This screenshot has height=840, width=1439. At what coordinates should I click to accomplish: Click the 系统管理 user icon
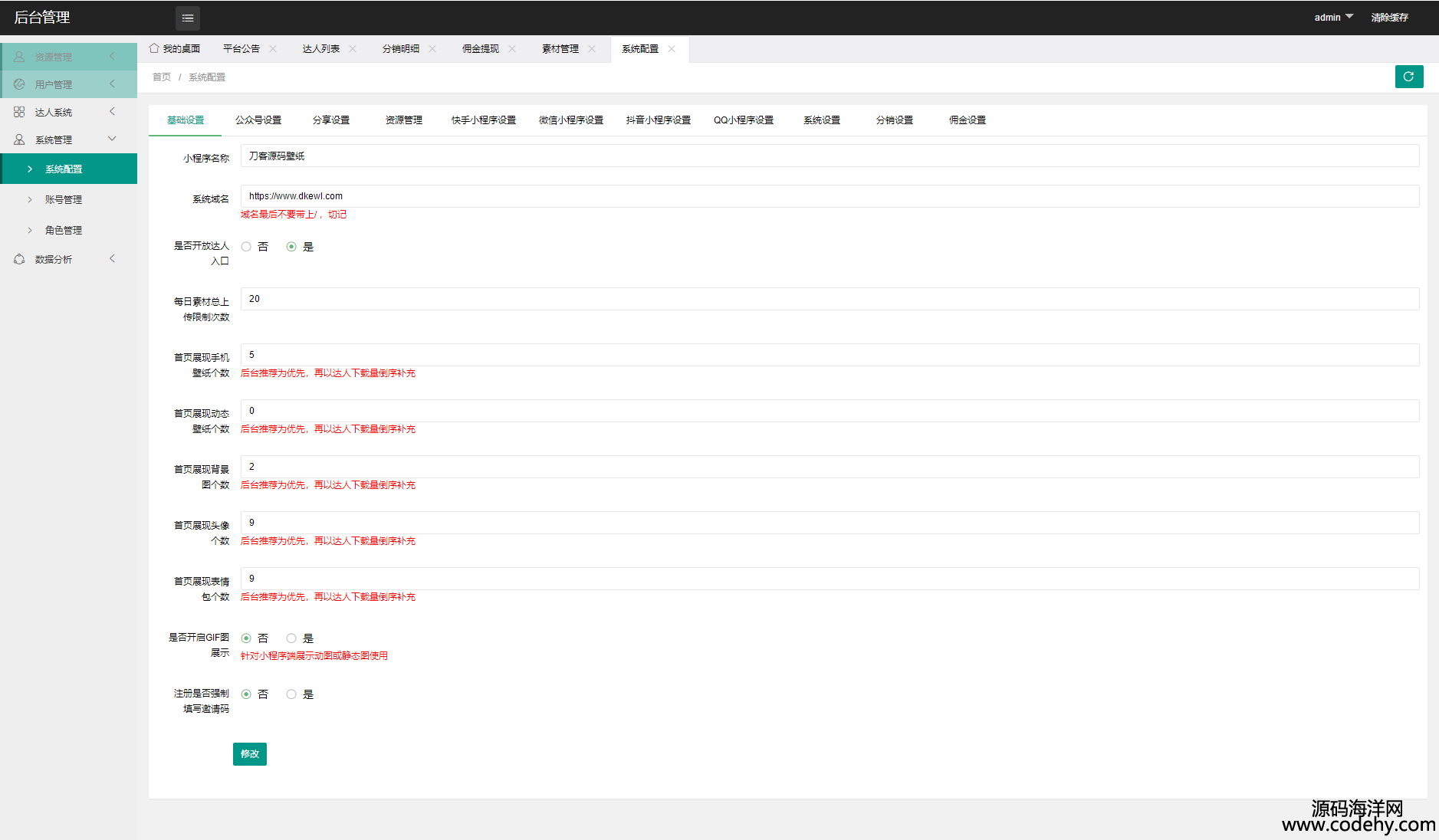coord(19,139)
